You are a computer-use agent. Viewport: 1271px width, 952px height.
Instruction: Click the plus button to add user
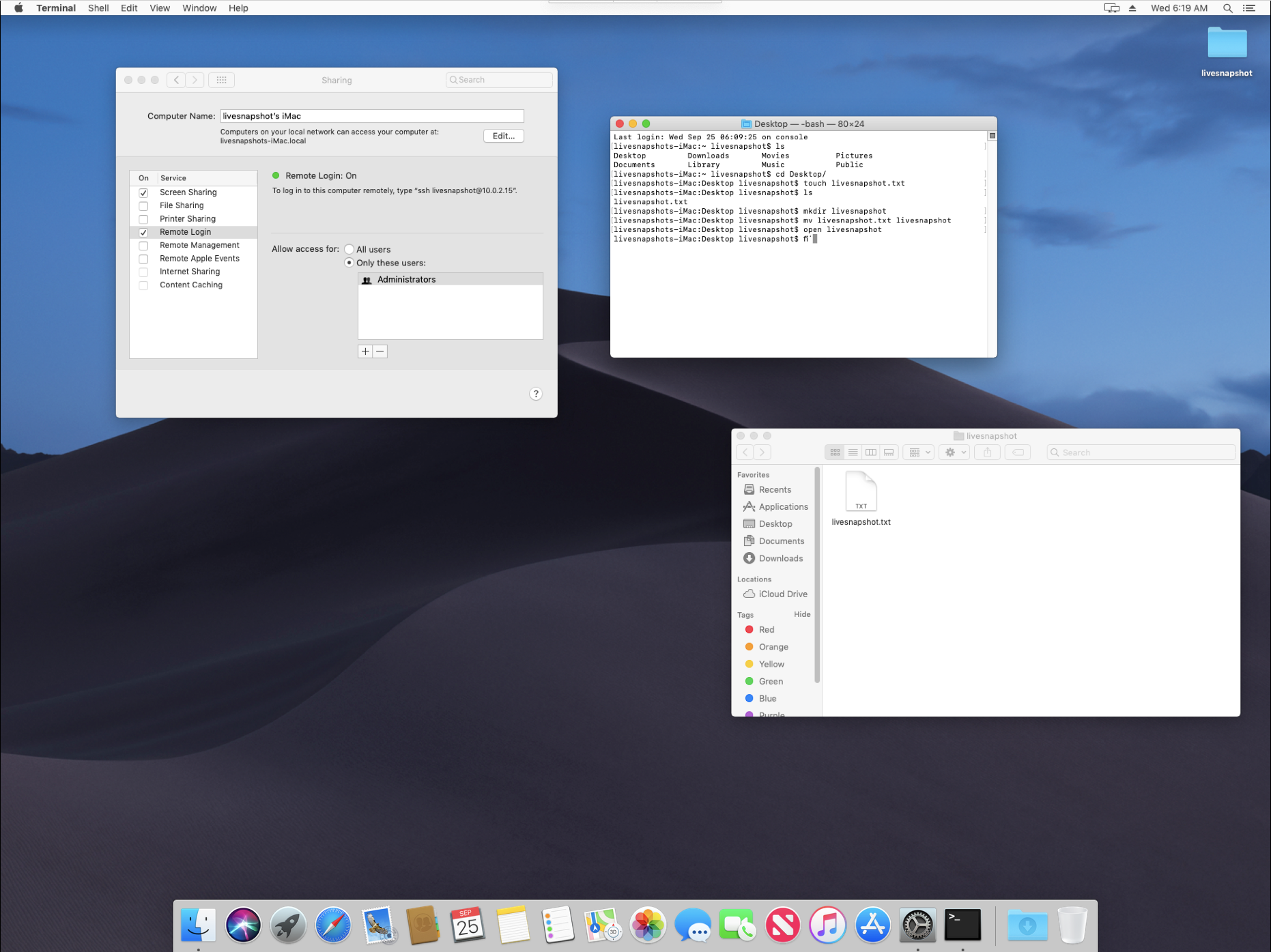click(365, 351)
